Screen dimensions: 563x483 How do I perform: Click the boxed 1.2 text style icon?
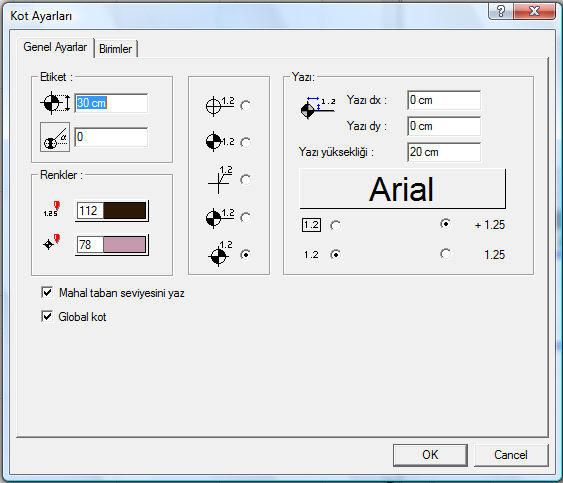click(x=311, y=225)
